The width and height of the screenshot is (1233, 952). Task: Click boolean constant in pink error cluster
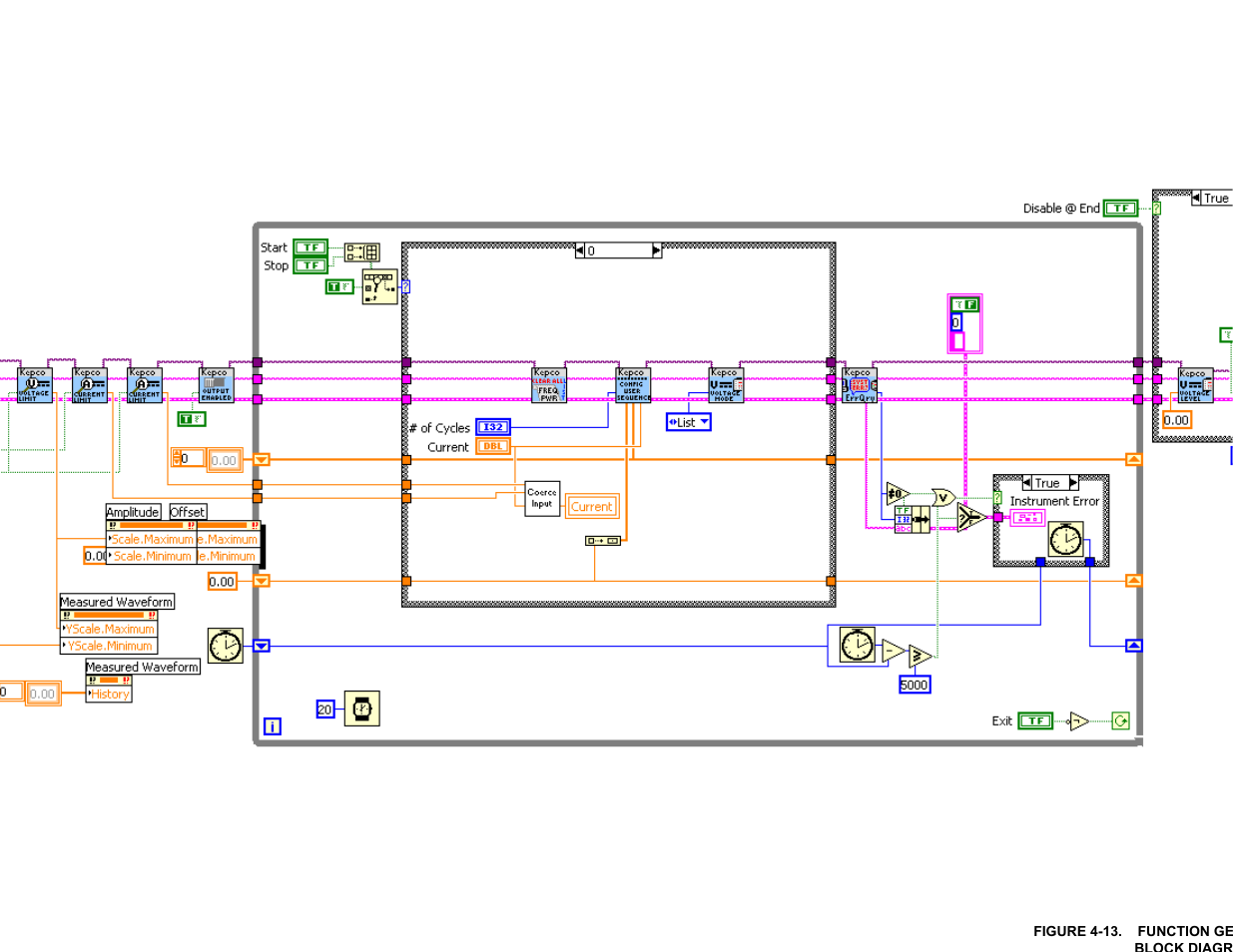(x=964, y=304)
